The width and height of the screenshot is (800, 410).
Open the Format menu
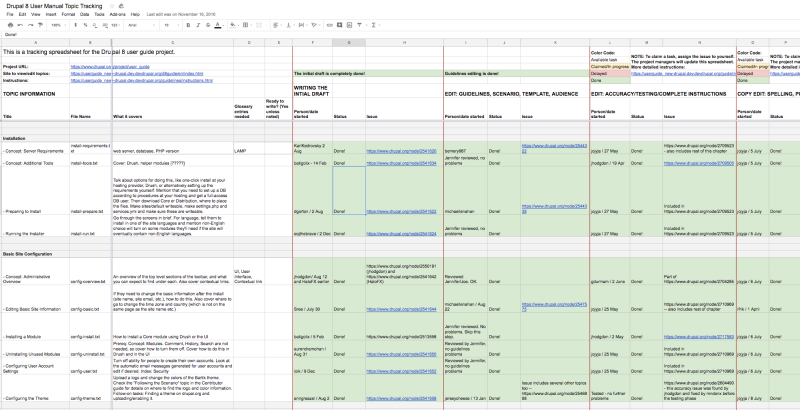click(68, 14)
